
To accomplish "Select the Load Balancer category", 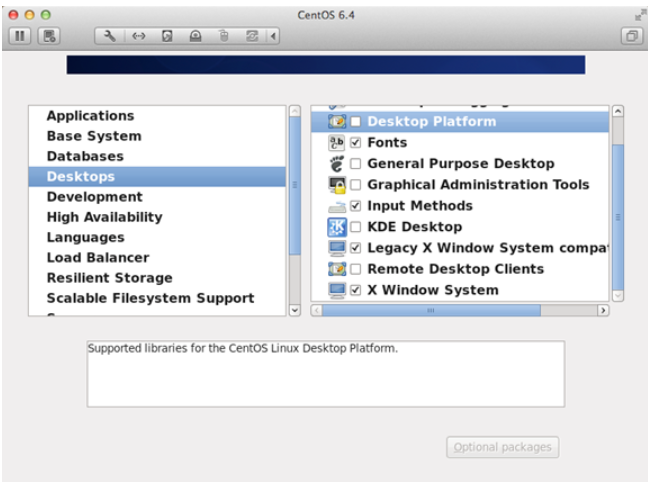I will pyautogui.click(x=157, y=258).
